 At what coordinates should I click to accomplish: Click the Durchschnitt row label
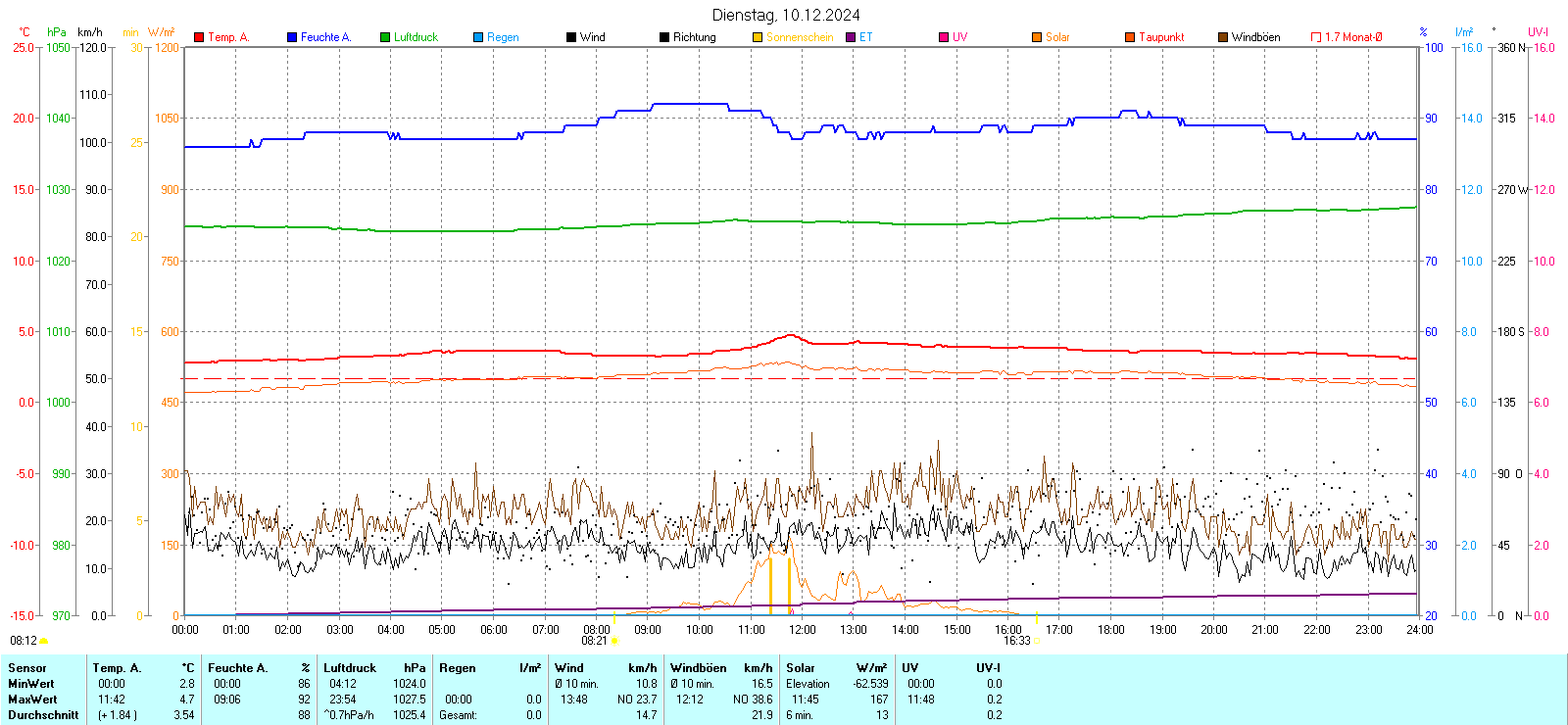click(42, 715)
